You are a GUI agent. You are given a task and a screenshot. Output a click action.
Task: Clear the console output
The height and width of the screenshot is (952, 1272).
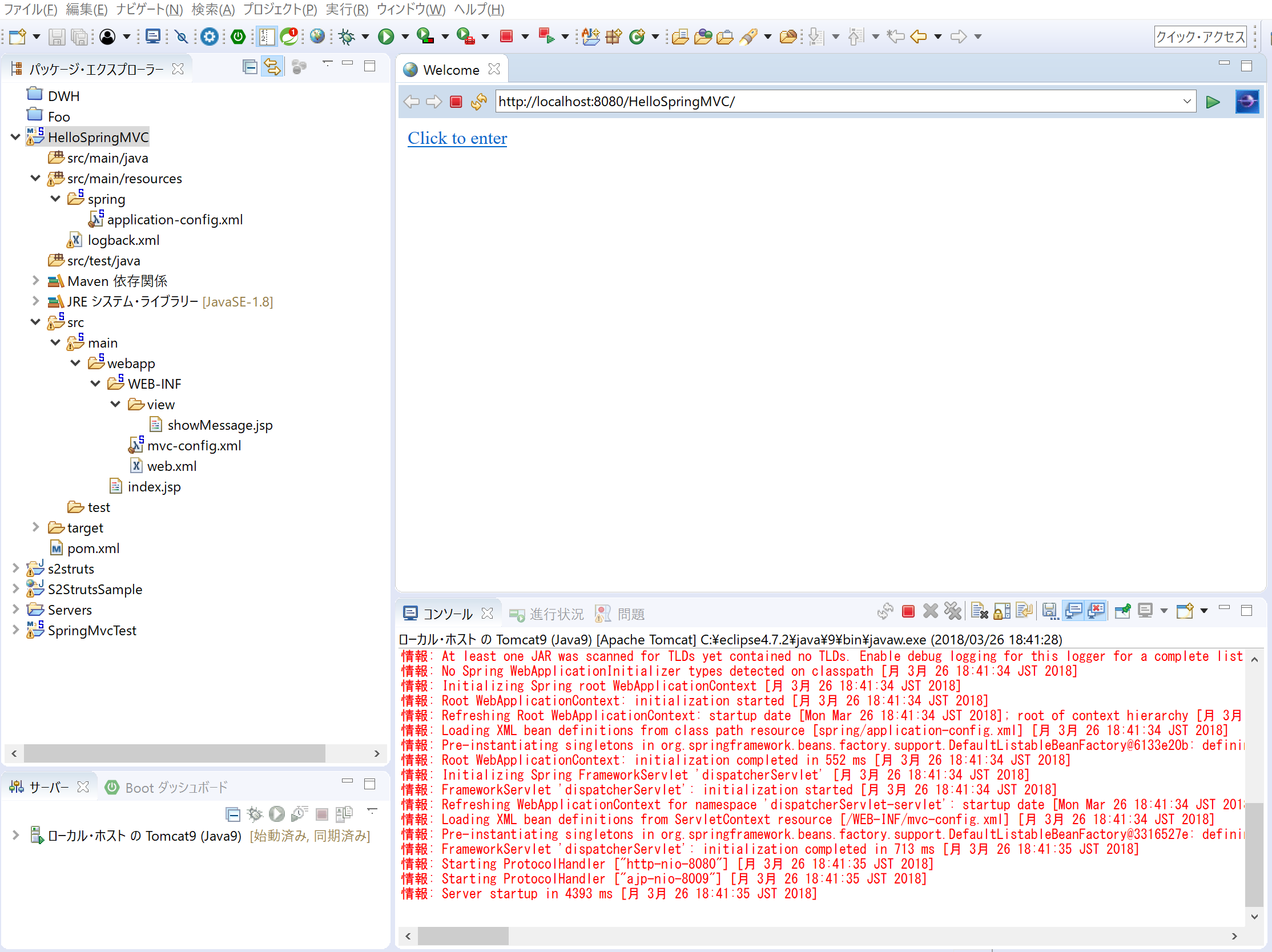coord(979,611)
